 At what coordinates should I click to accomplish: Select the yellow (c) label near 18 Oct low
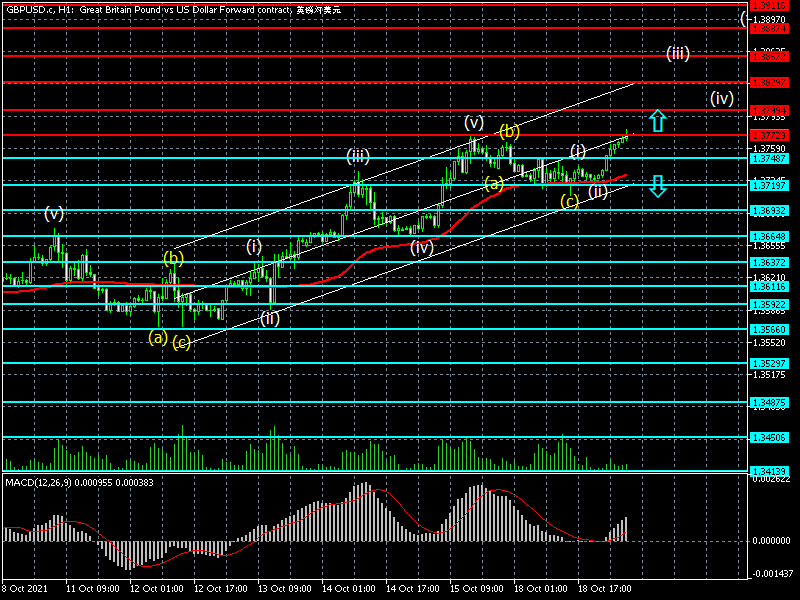coord(569,202)
